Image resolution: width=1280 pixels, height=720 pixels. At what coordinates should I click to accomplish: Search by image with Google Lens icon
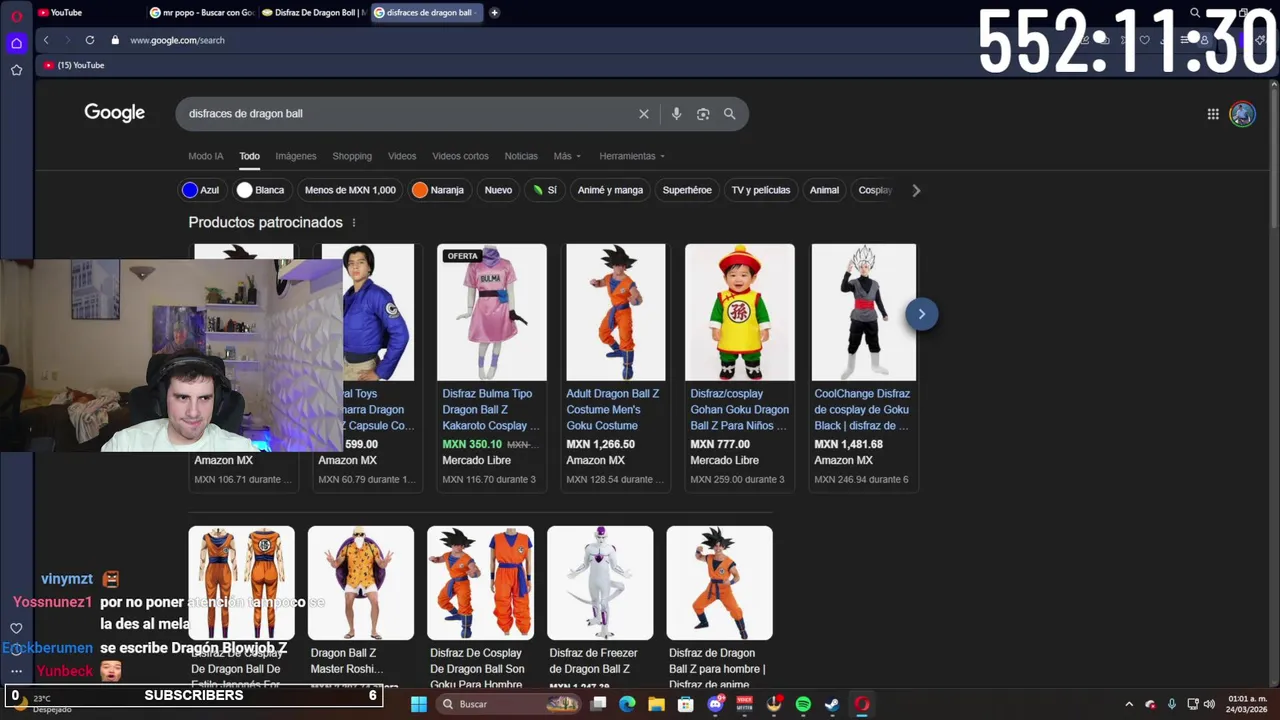(703, 114)
